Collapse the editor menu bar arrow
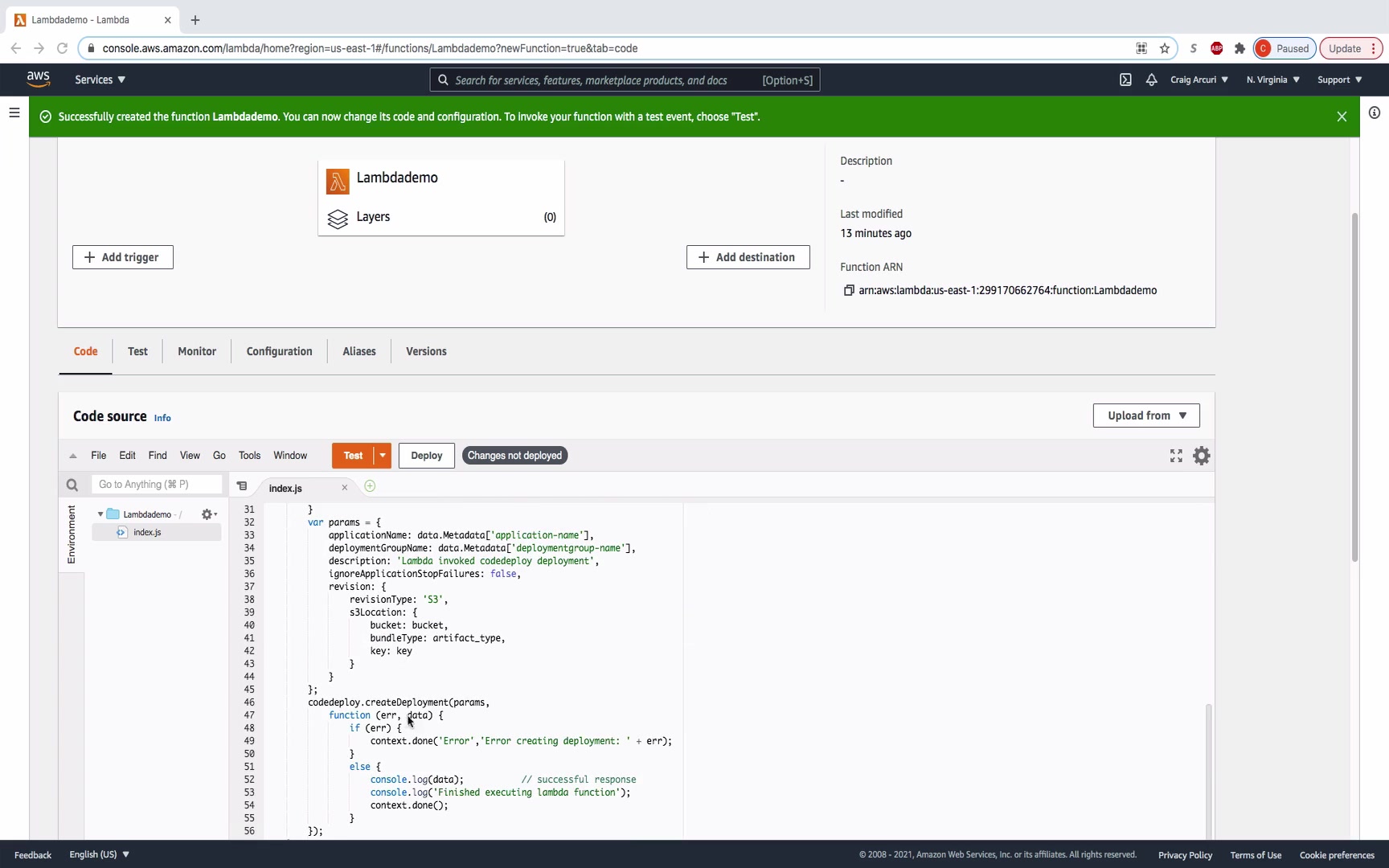The height and width of the screenshot is (868, 1389). point(73,456)
